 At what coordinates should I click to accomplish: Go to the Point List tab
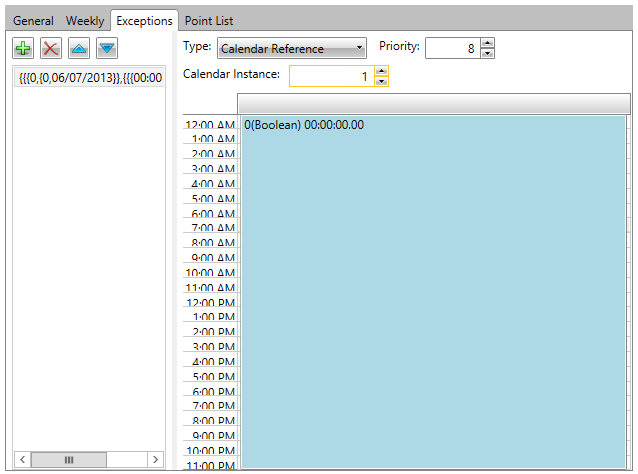click(209, 20)
